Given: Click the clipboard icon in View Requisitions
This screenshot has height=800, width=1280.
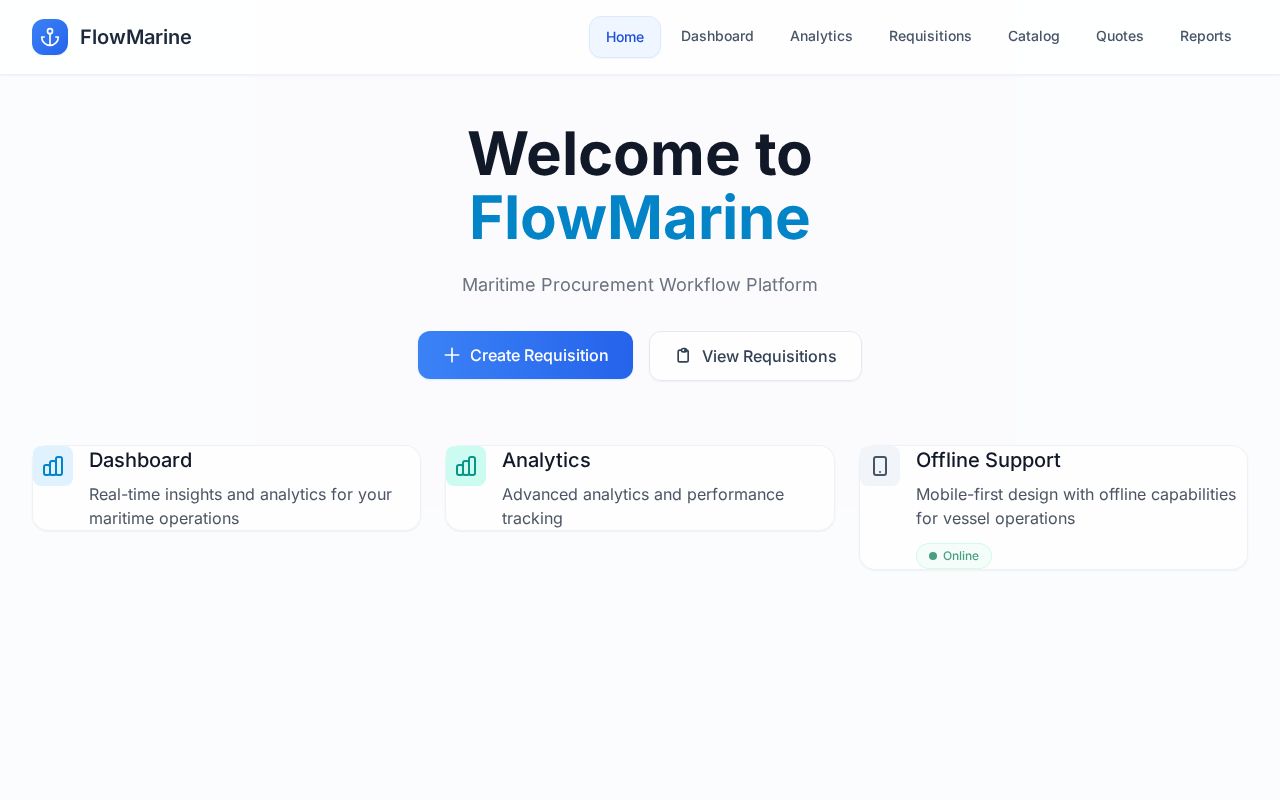Looking at the screenshot, I should tap(683, 355).
